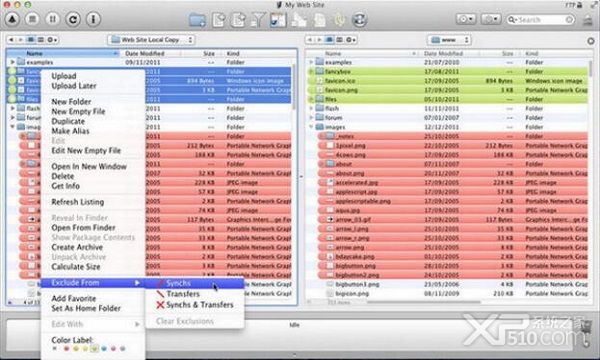The image size is (600, 360).
Task: Click the pause toolbar button
Action: click(53, 19)
